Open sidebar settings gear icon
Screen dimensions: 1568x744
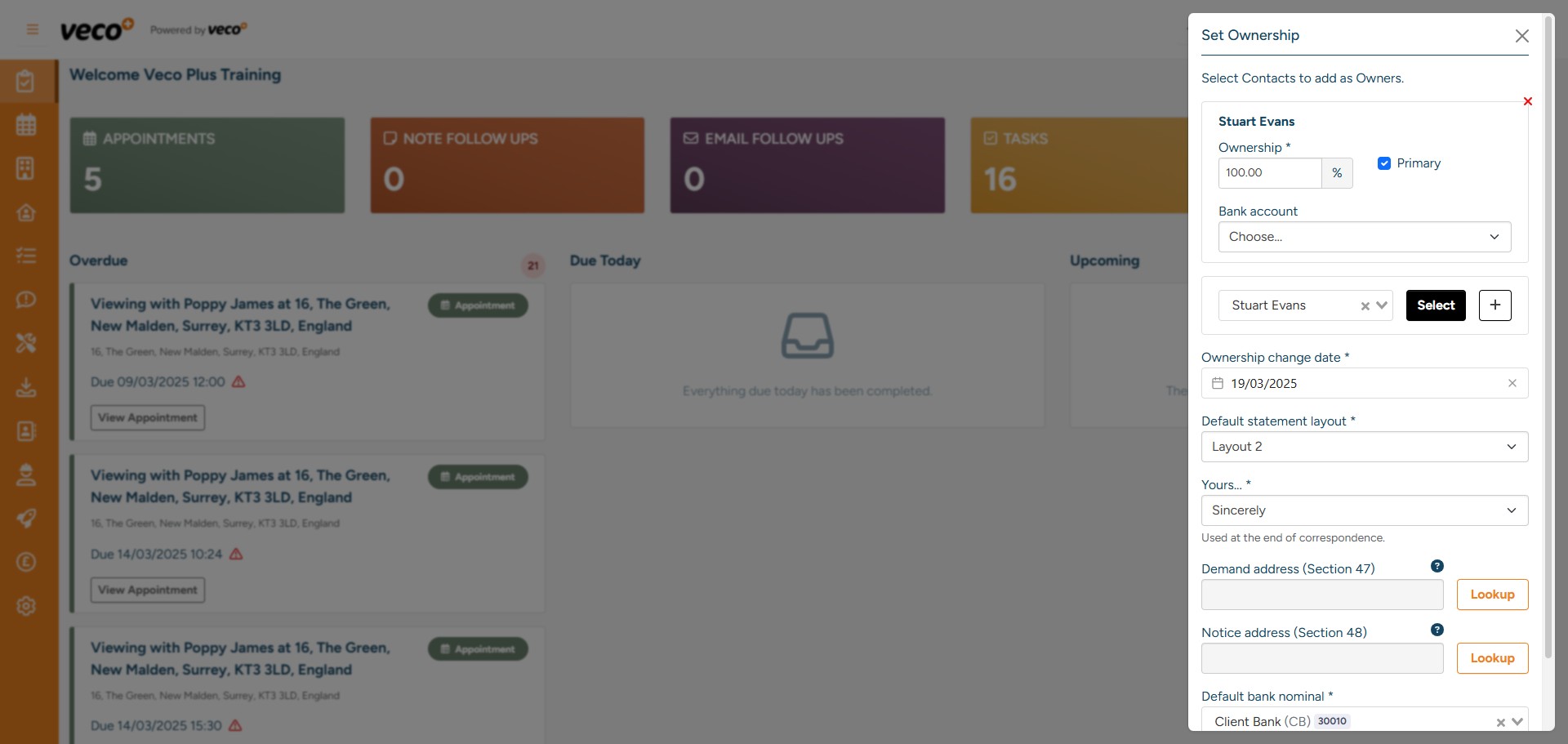coord(27,606)
